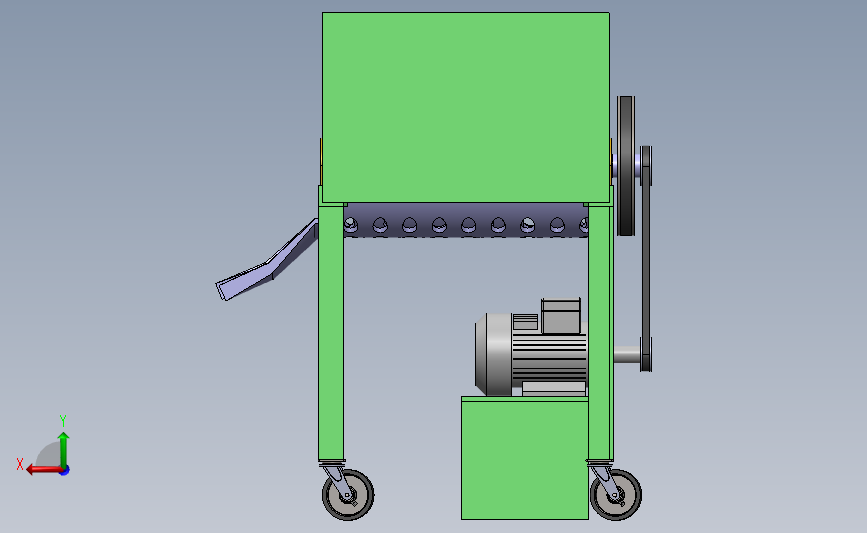Click the green Y axis of the triad

point(64,450)
